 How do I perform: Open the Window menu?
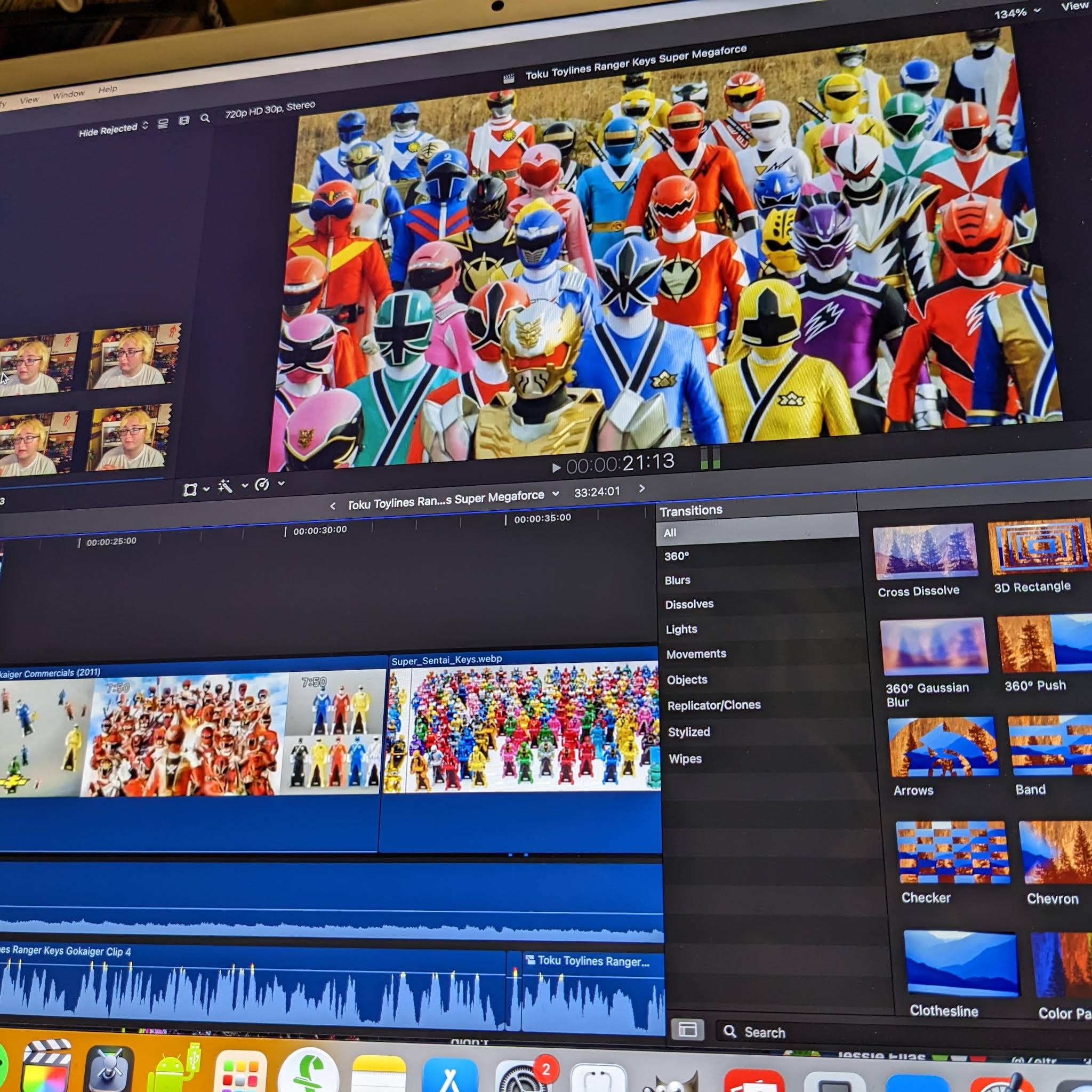pyautogui.click(x=68, y=94)
